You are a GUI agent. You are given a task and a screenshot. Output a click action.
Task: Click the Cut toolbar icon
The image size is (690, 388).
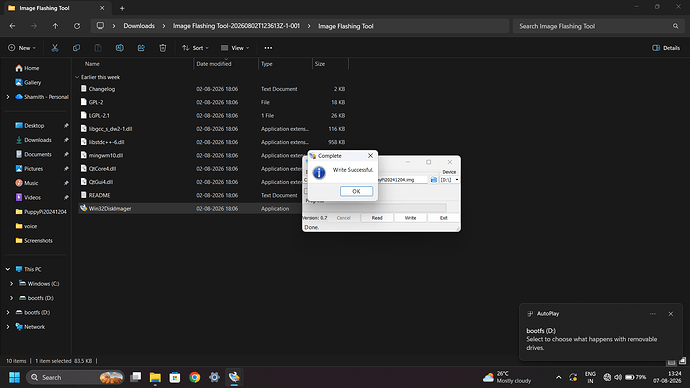coord(55,48)
